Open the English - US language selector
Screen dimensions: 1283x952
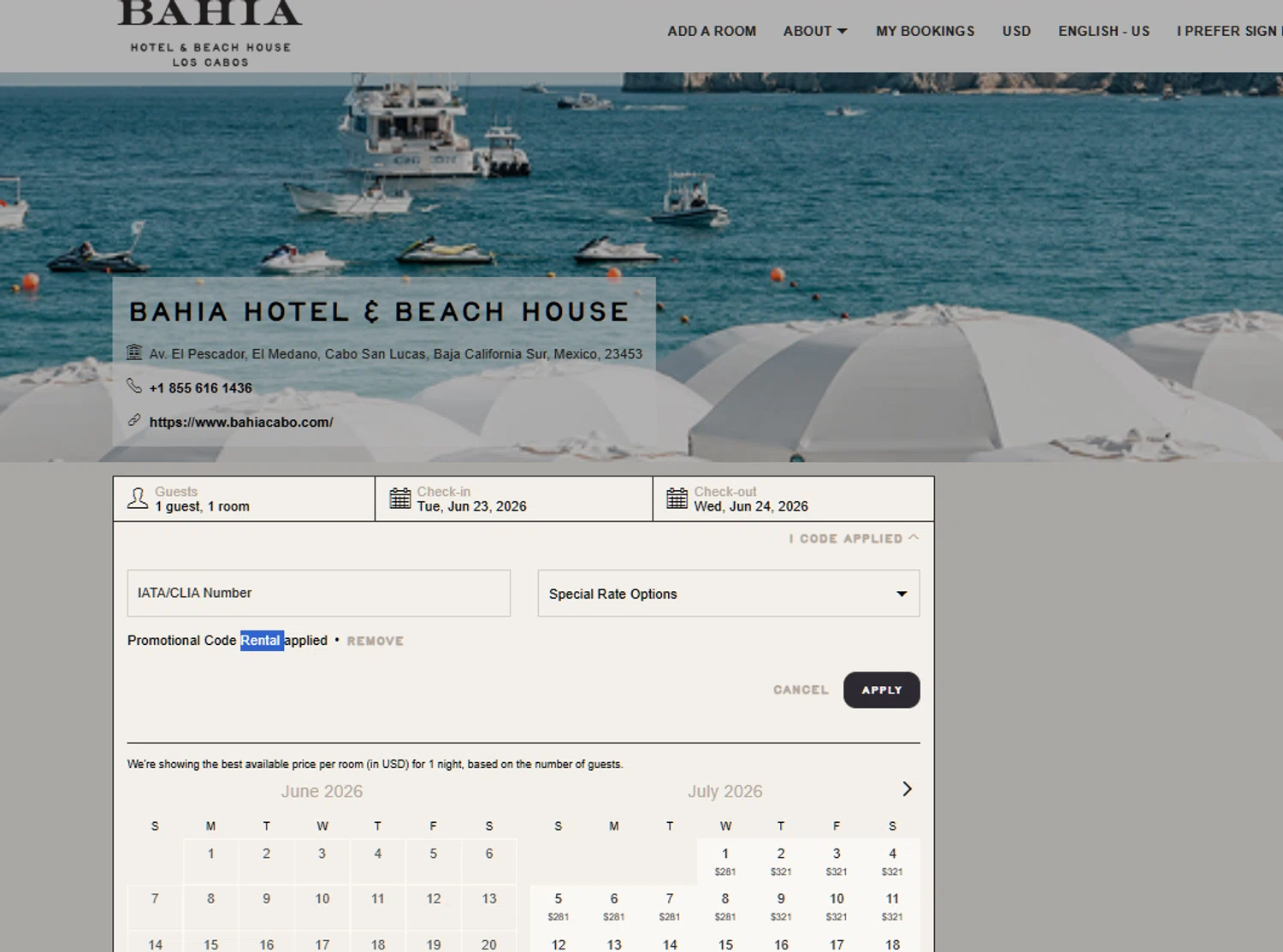pyautogui.click(x=1103, y=31)
